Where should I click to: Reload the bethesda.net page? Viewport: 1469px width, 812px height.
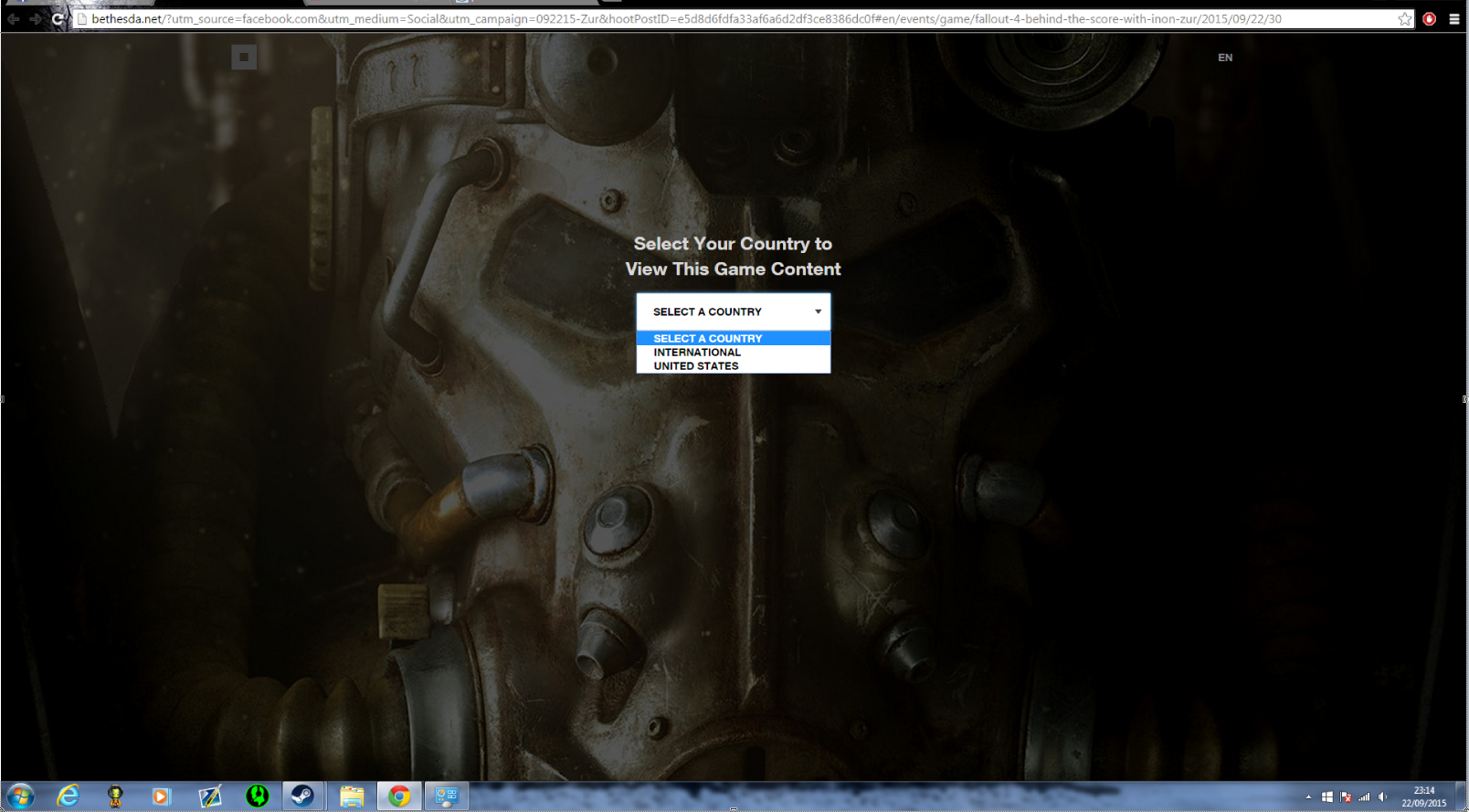(58, 18)
